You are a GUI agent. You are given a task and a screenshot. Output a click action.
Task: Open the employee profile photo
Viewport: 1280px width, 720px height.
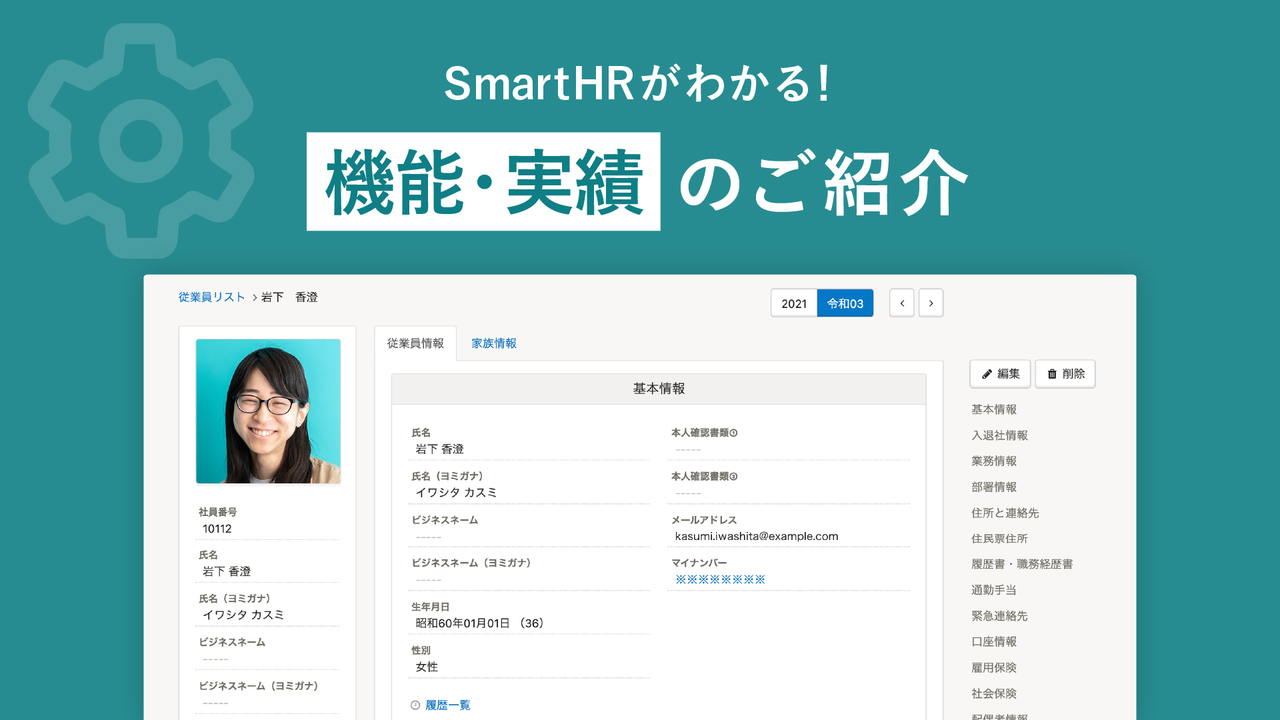tap(268, 411)
